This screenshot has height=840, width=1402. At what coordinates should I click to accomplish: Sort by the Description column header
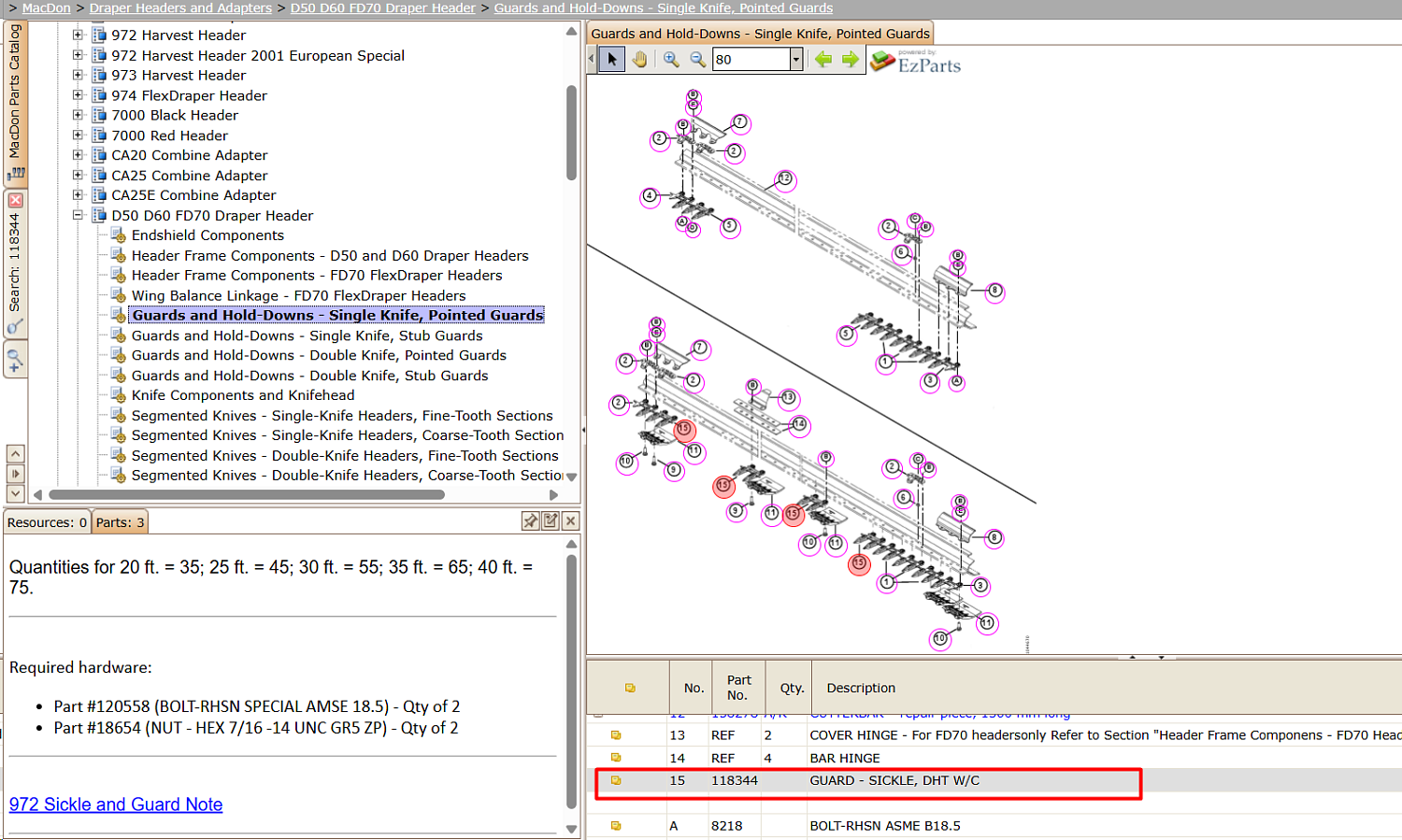(861, 688)
